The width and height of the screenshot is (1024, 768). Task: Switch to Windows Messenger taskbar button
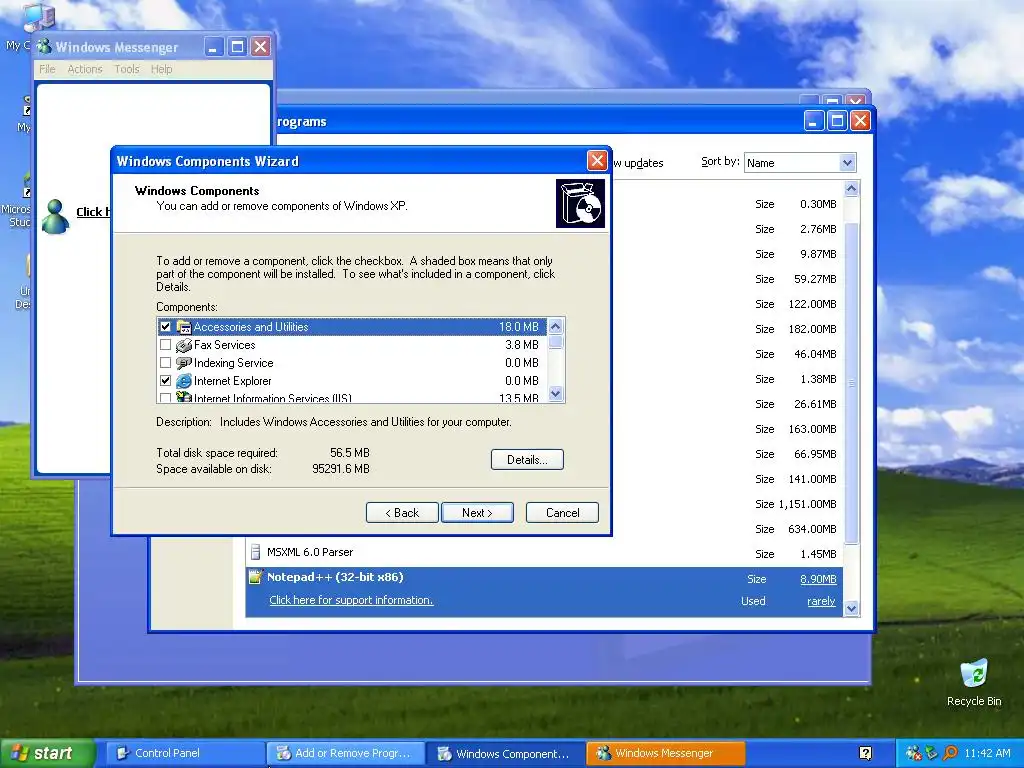point(665,753)
